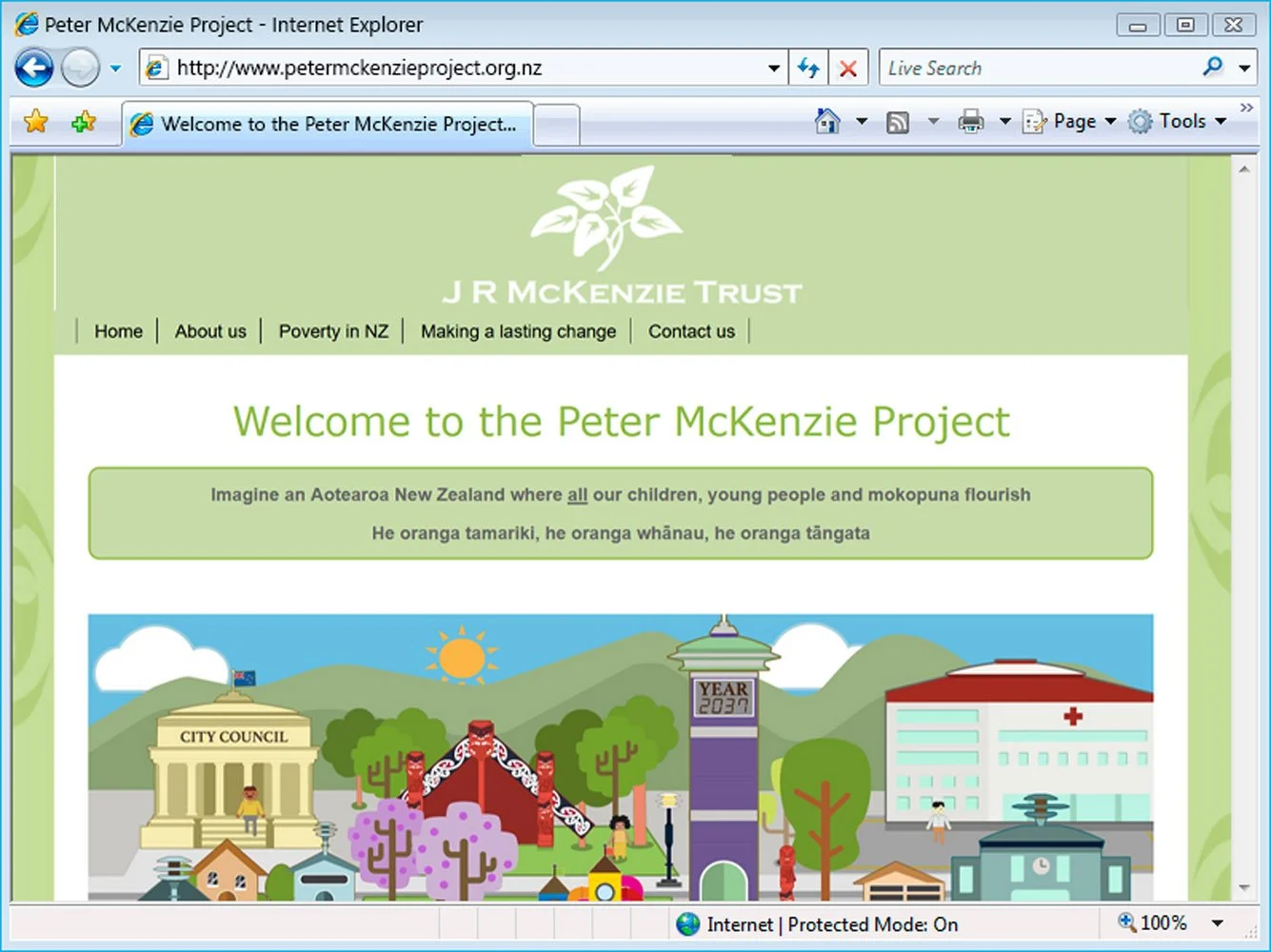
Task: Click the scroll down arrow
Action: pyautogui.click(x=1243, y=889)
